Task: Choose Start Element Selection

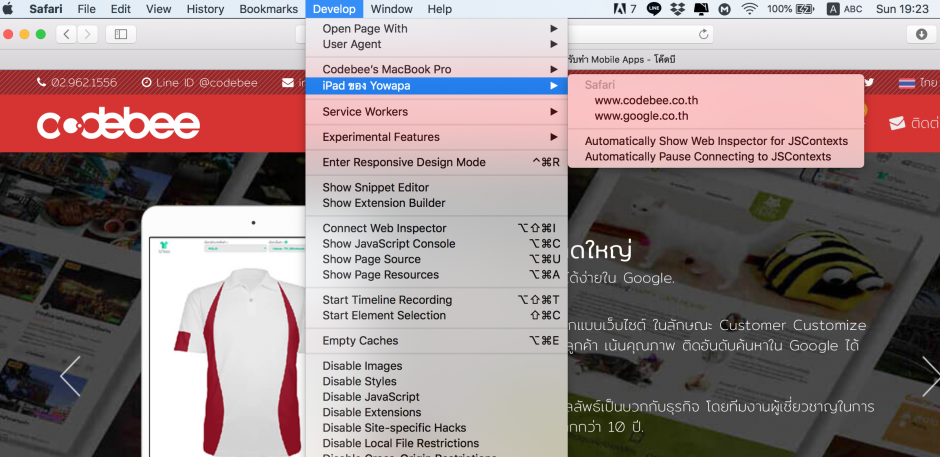Action: (x=436, y=315)
